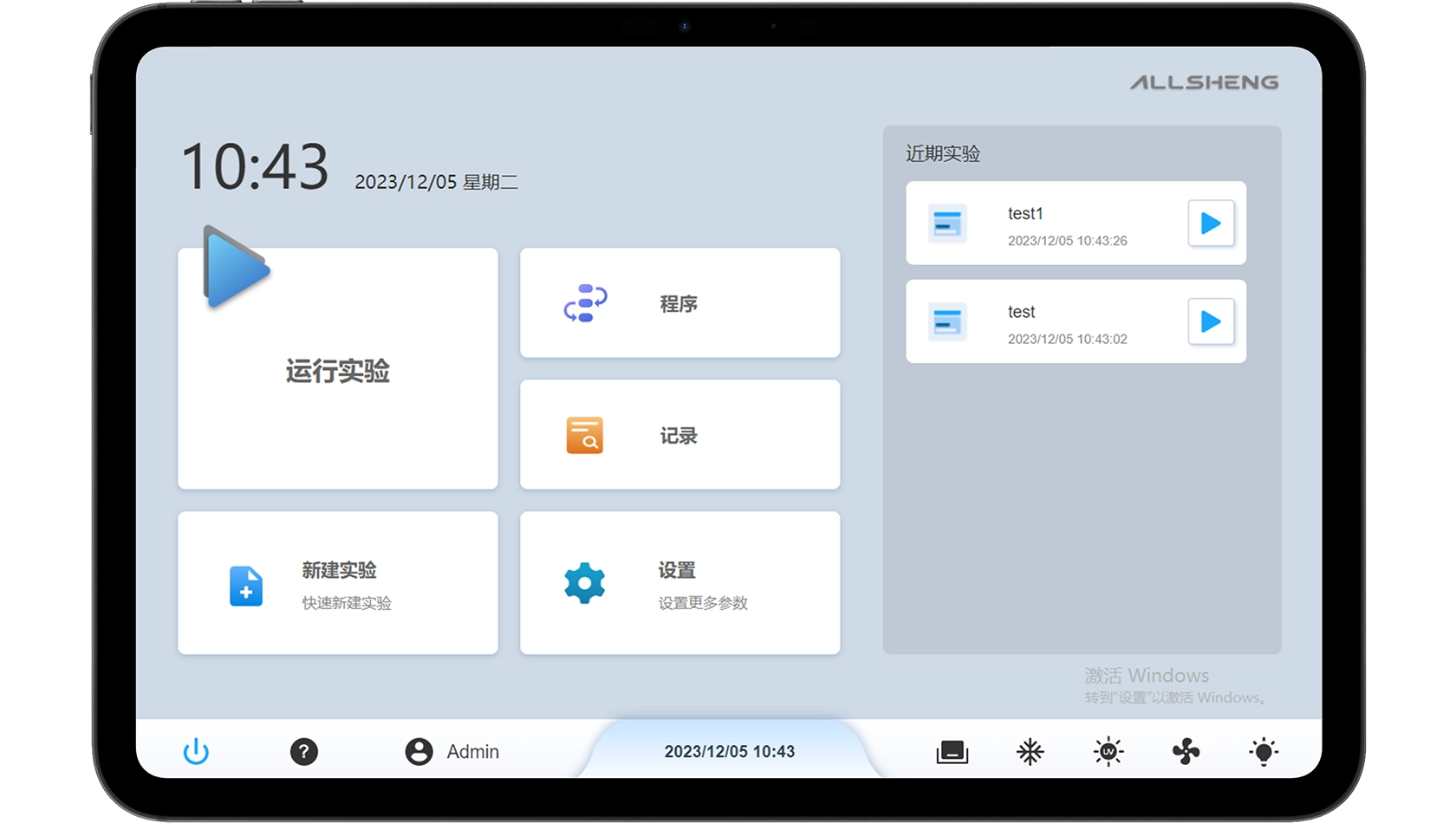Open the help question-mark icon

point(303,750)
